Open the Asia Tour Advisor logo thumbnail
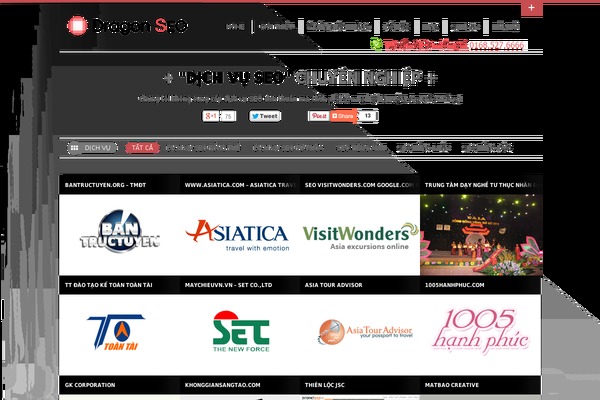The image size is (600, 400). (360, 335)
